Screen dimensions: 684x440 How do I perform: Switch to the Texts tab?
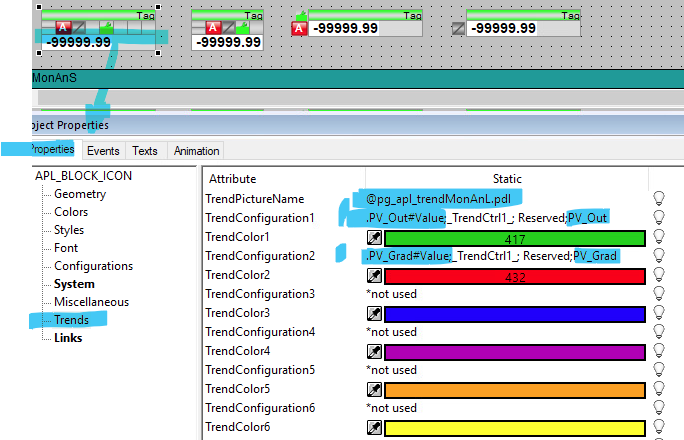pos(145,151)
